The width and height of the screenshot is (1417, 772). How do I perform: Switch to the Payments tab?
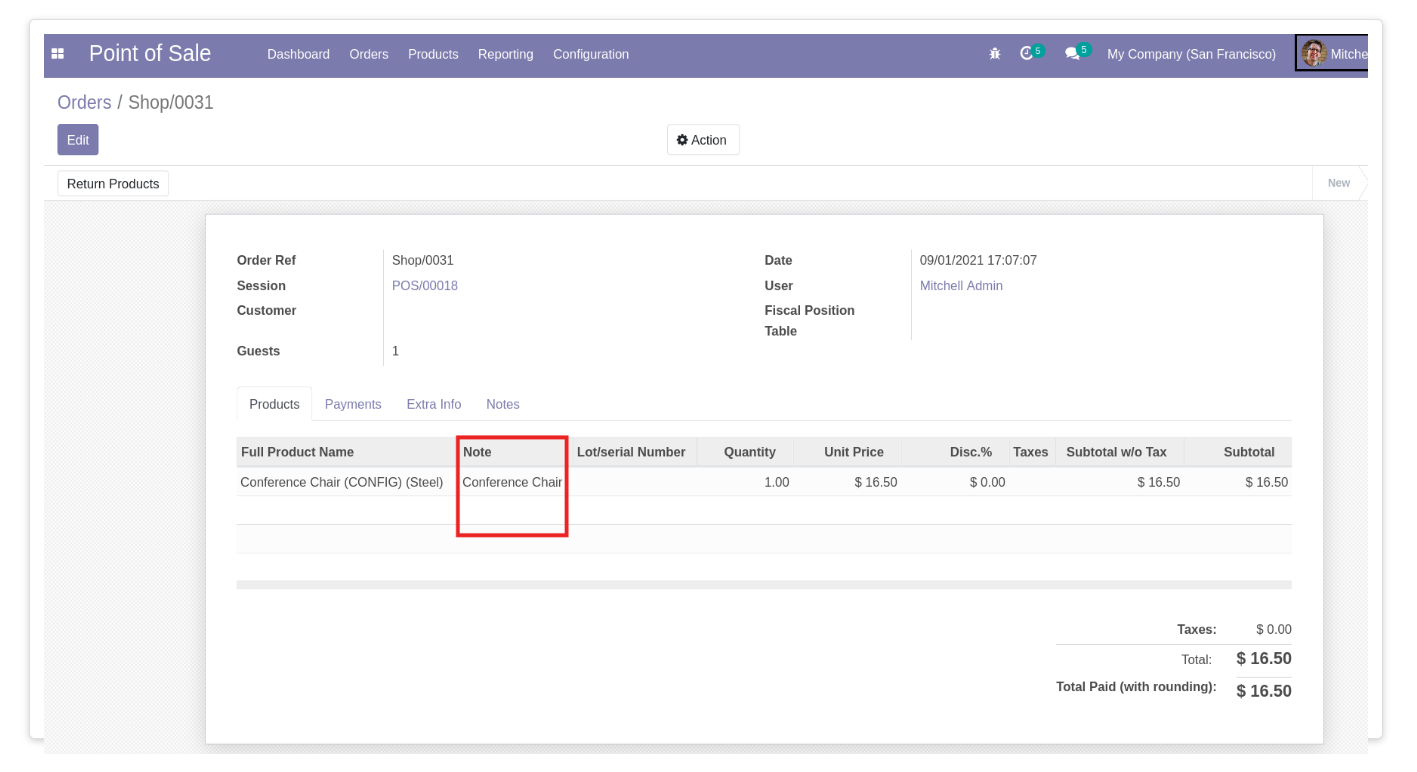tap(353, 404)
